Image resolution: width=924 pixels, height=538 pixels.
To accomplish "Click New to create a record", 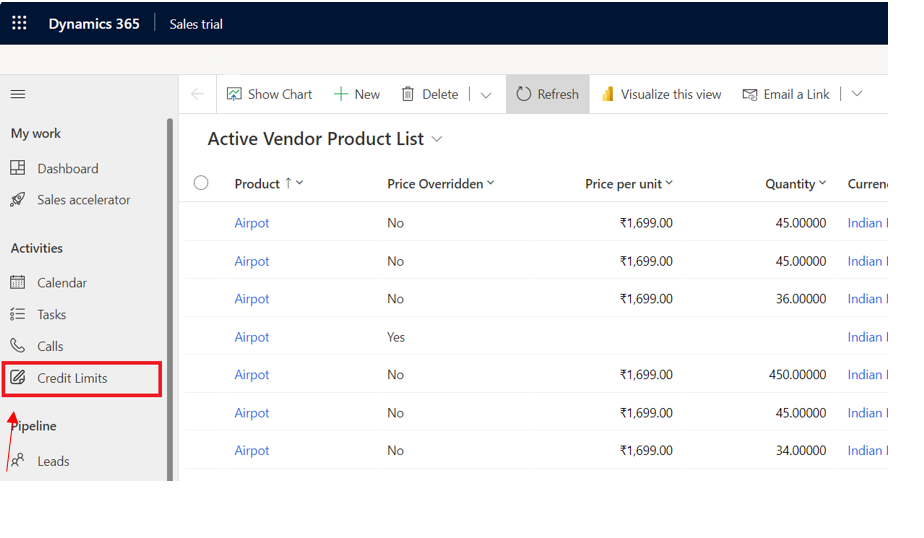I will point(357,94).
